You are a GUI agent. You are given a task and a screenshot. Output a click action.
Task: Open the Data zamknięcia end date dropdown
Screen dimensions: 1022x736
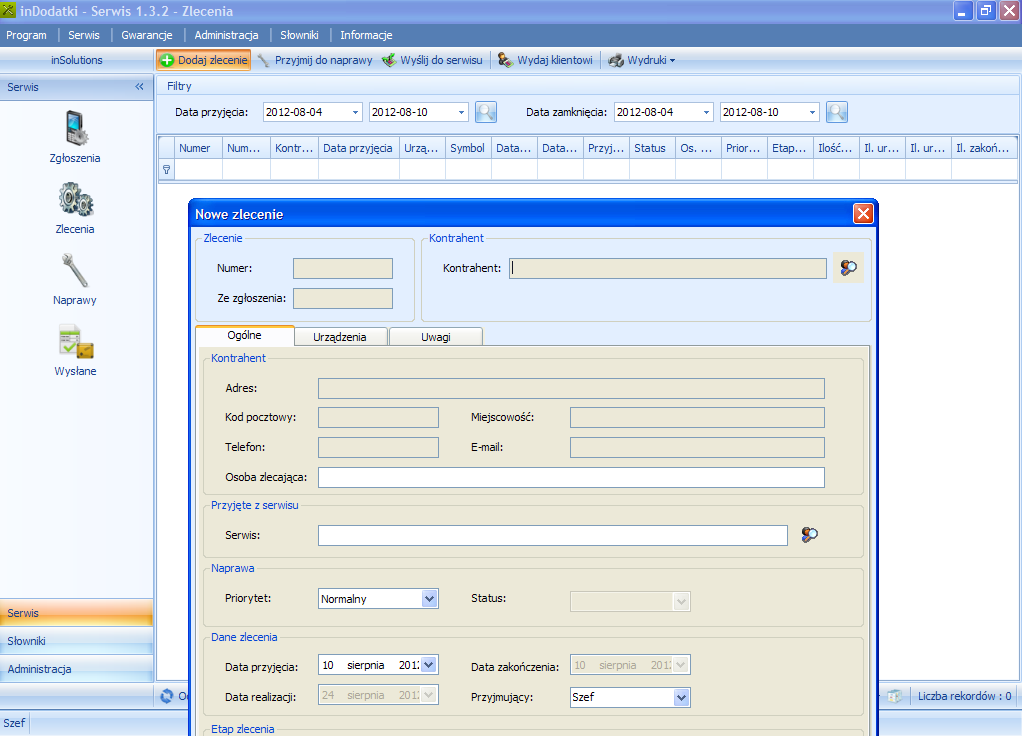tap(813, 112)
